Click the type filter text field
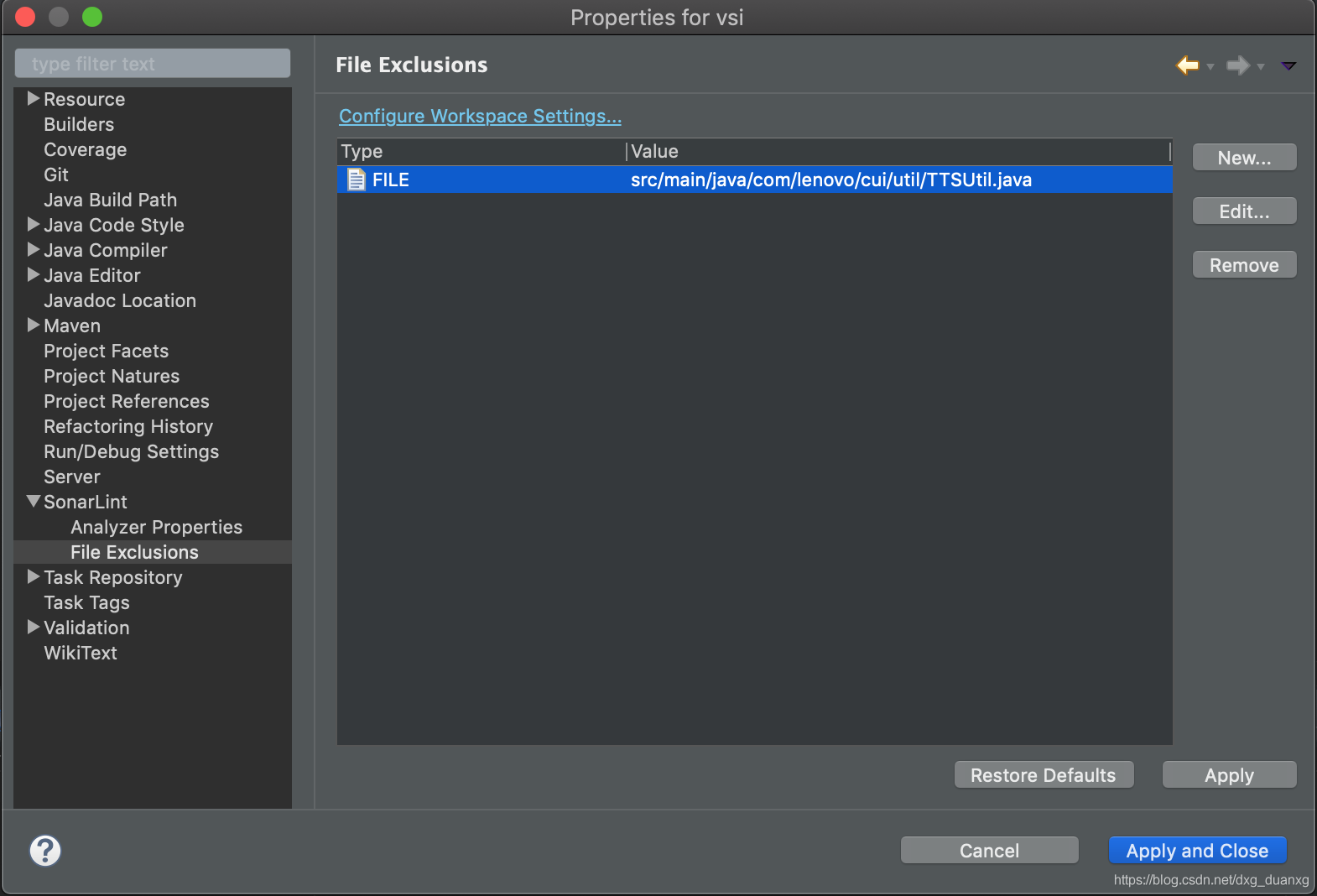This screenshot has width=1317, height=896. pyautogui.click(x=153, y=64)
